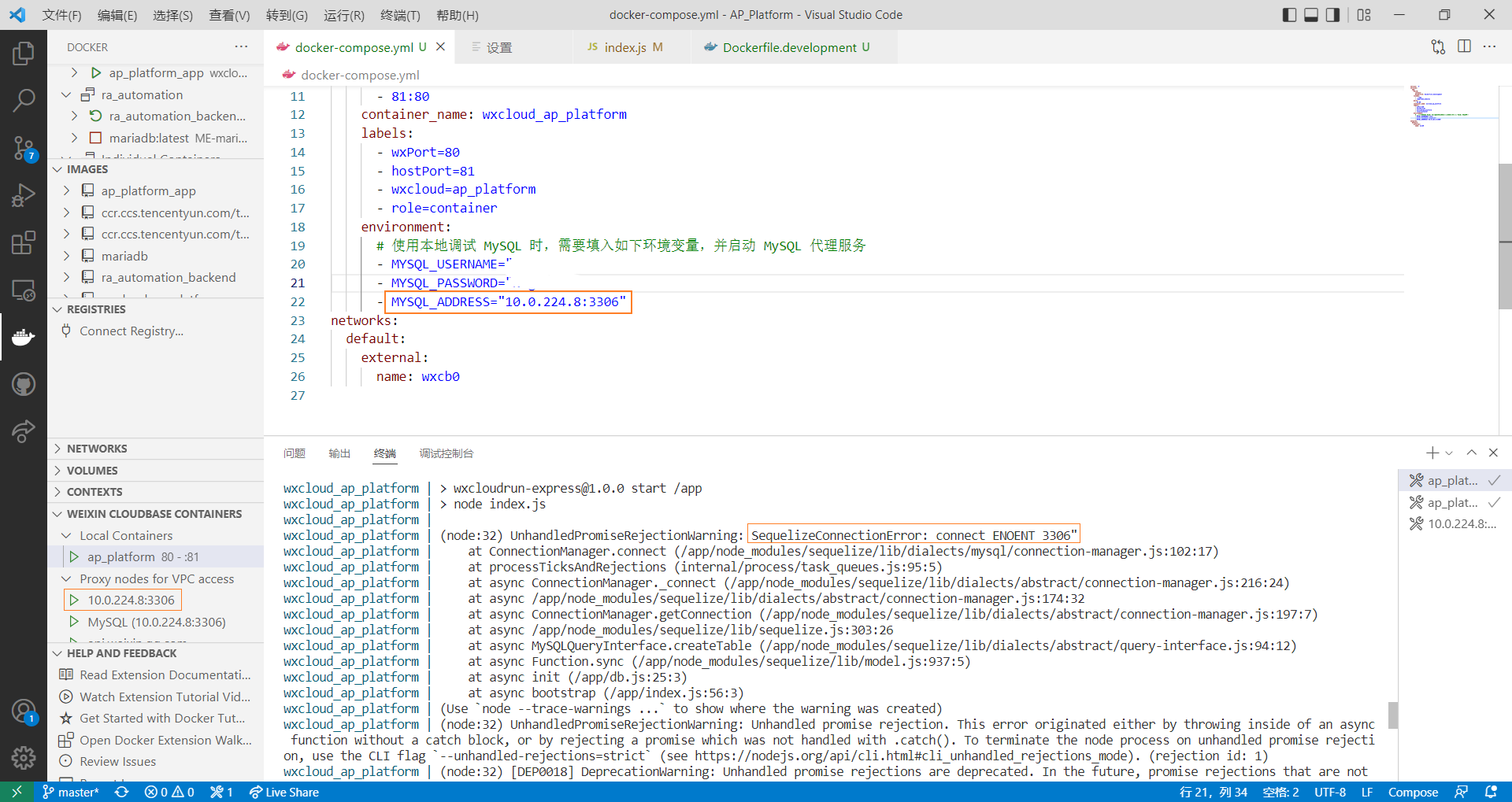Screen dimensions: 1512x802
Task: Click the master* branch in status bar
Action: 70,792
